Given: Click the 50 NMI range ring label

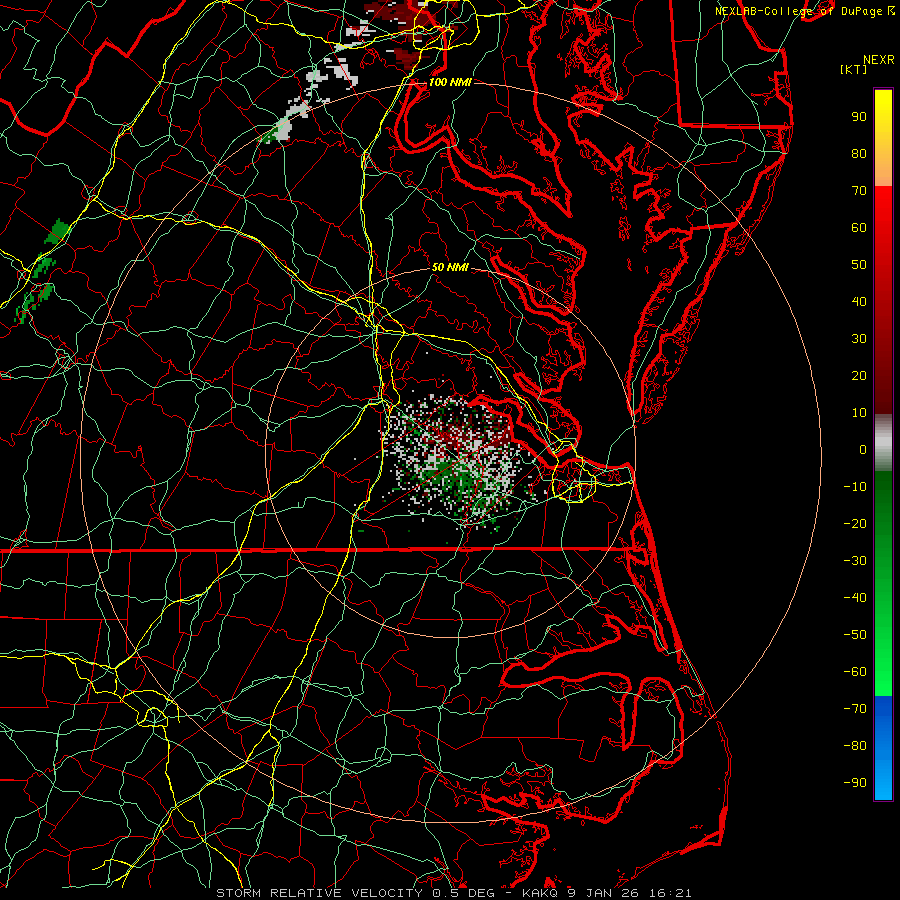Looking at the screenshot, I should pos(450,267).
